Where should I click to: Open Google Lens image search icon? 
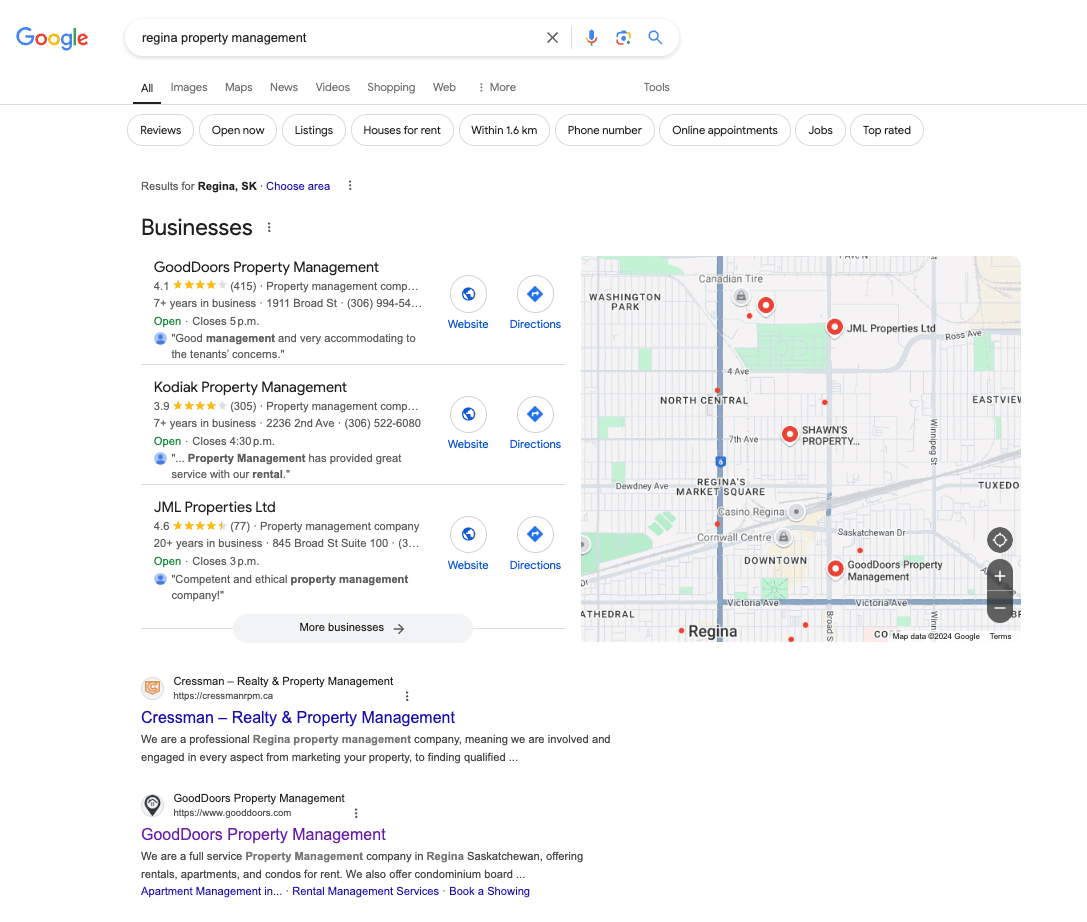(x=623, y=37)
